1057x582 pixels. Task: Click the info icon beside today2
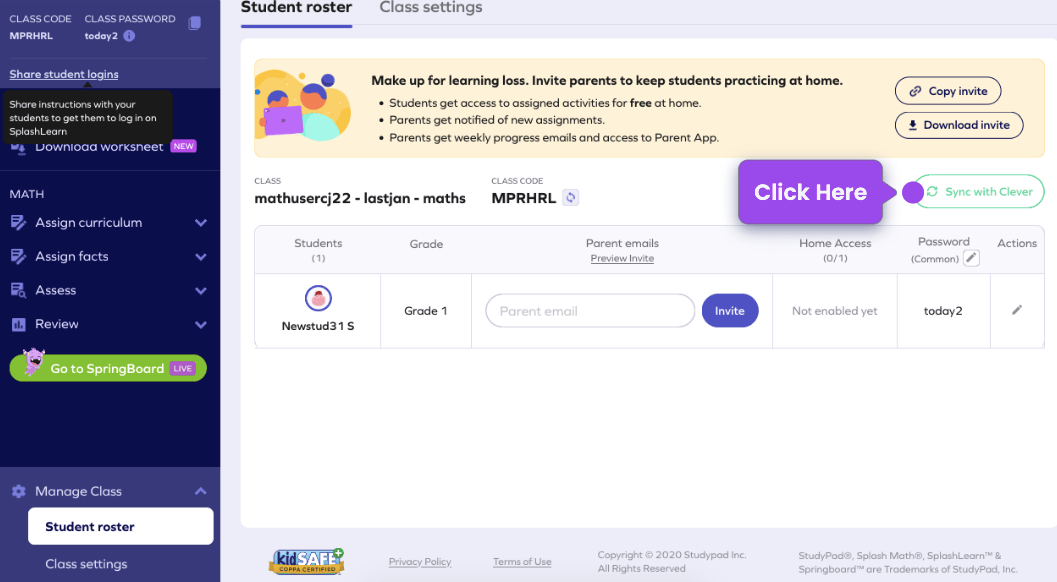[129, 35]
